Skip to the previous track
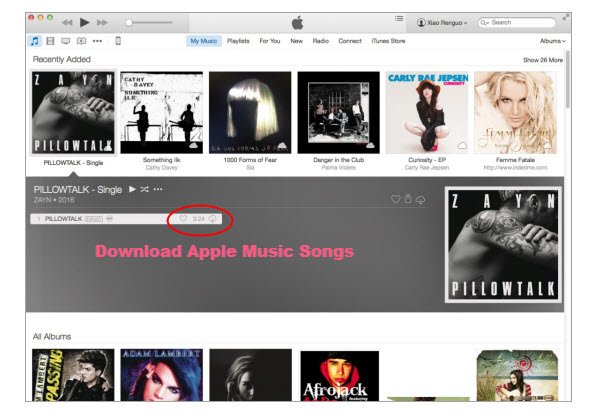The width and height of the screenshot is (600, 415). [x=67, y=23]
